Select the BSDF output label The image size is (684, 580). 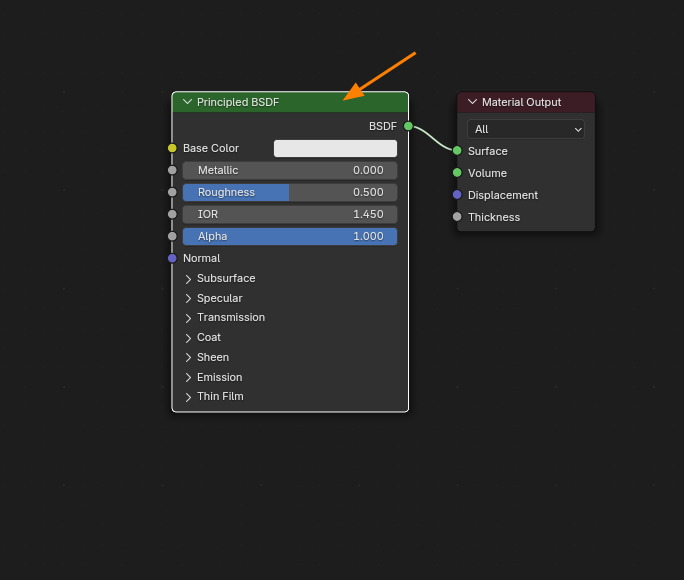(x=383, y=126)
